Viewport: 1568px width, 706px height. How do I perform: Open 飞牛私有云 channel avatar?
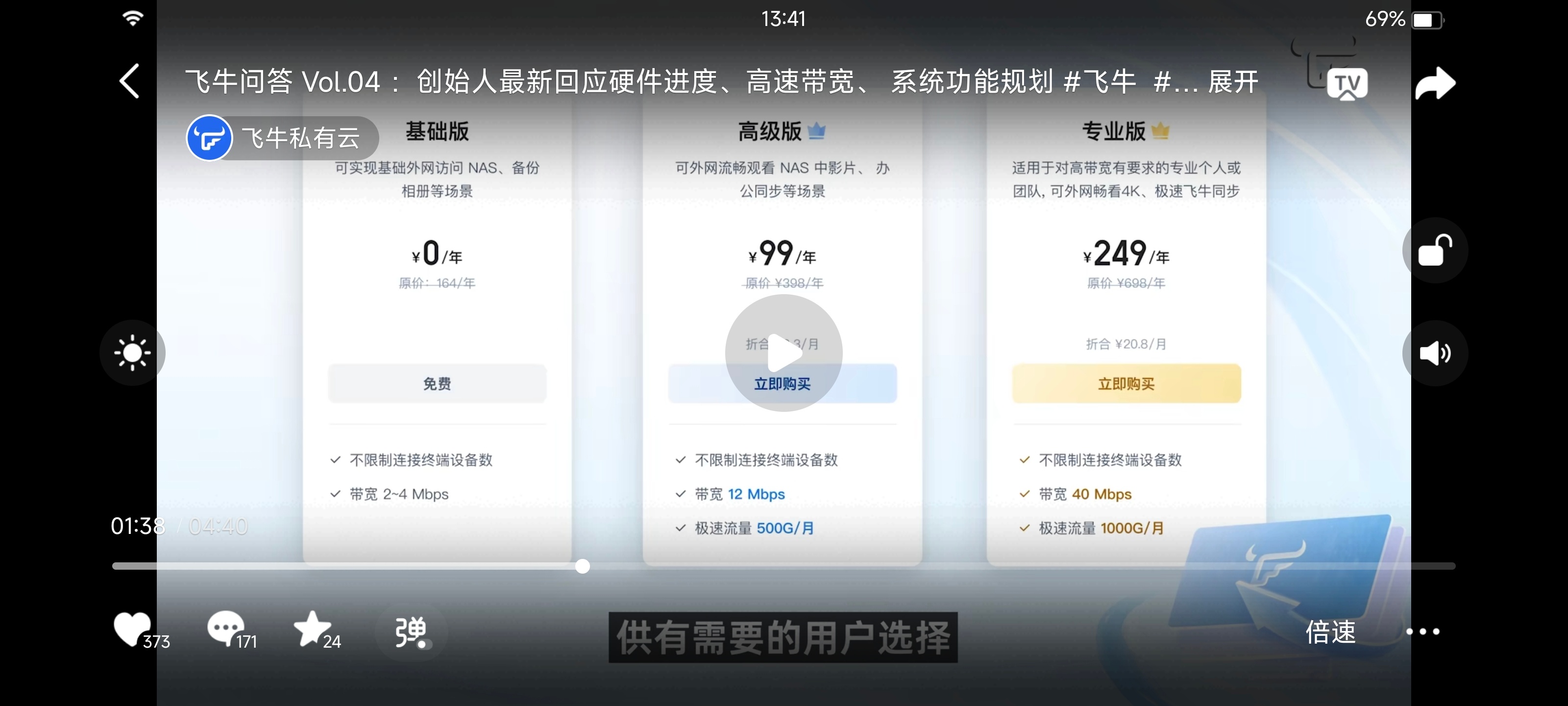point(209,138)
